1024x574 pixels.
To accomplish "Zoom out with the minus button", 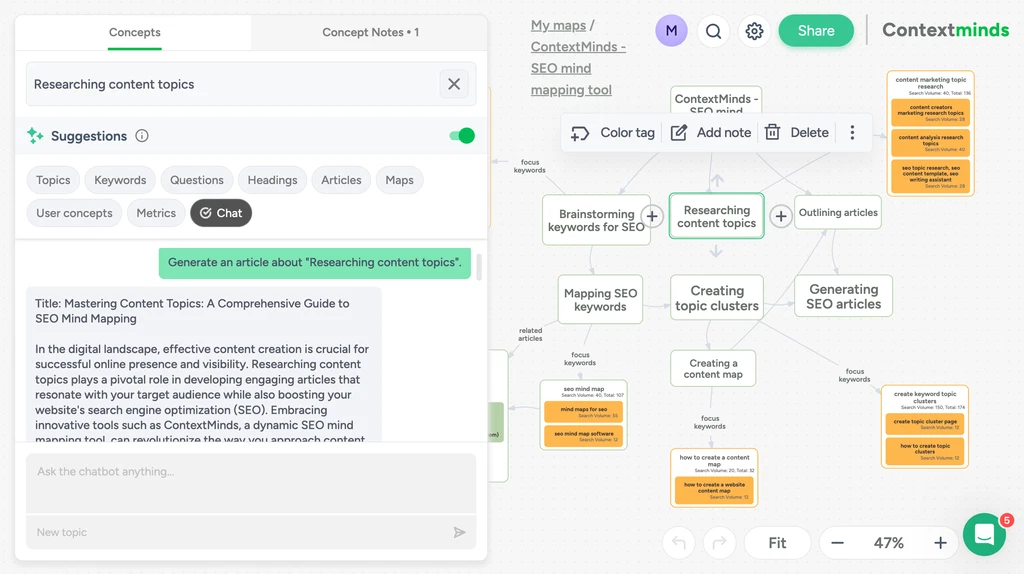I will pyautogui.click(x=837, y=543).
